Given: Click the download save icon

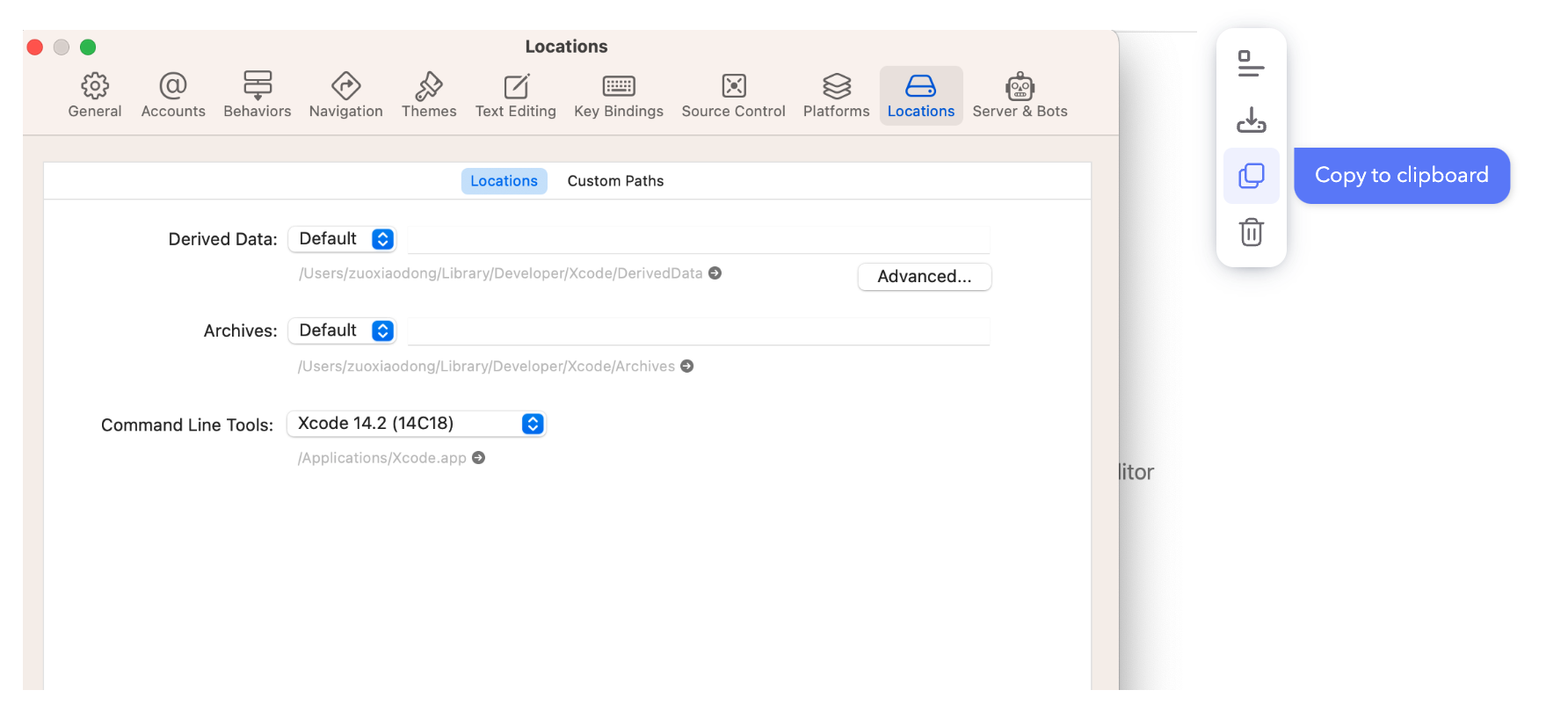Looking at the screenshot, I should click(1252, 120).
